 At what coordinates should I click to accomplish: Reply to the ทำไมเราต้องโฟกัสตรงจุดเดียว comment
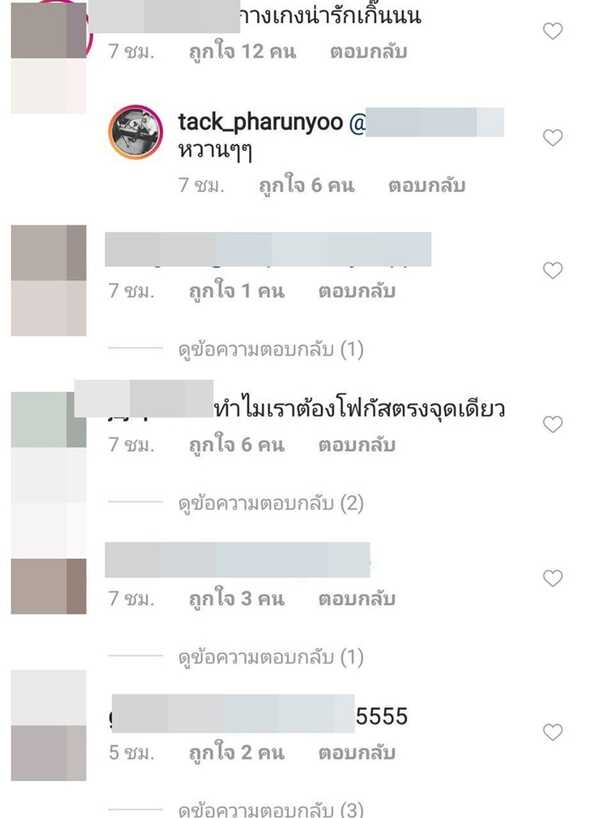[x=357, y=444]
